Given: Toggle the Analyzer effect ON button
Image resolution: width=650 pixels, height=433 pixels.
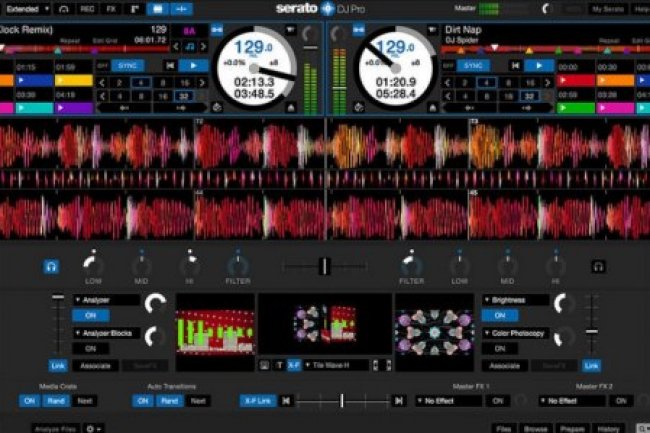Looking at the screenshot, I should click(90, 315).
